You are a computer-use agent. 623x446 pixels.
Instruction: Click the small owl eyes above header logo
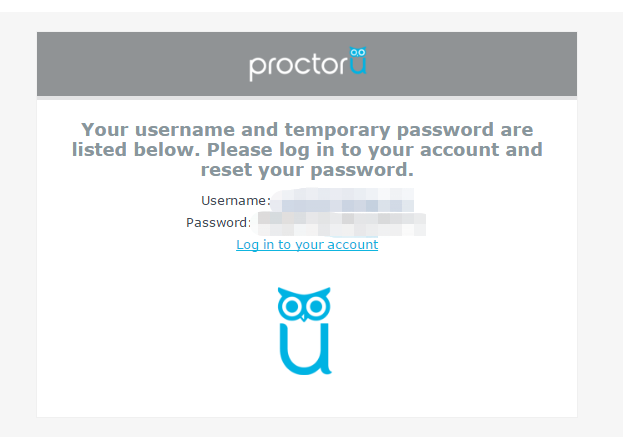tap(358, 52)
